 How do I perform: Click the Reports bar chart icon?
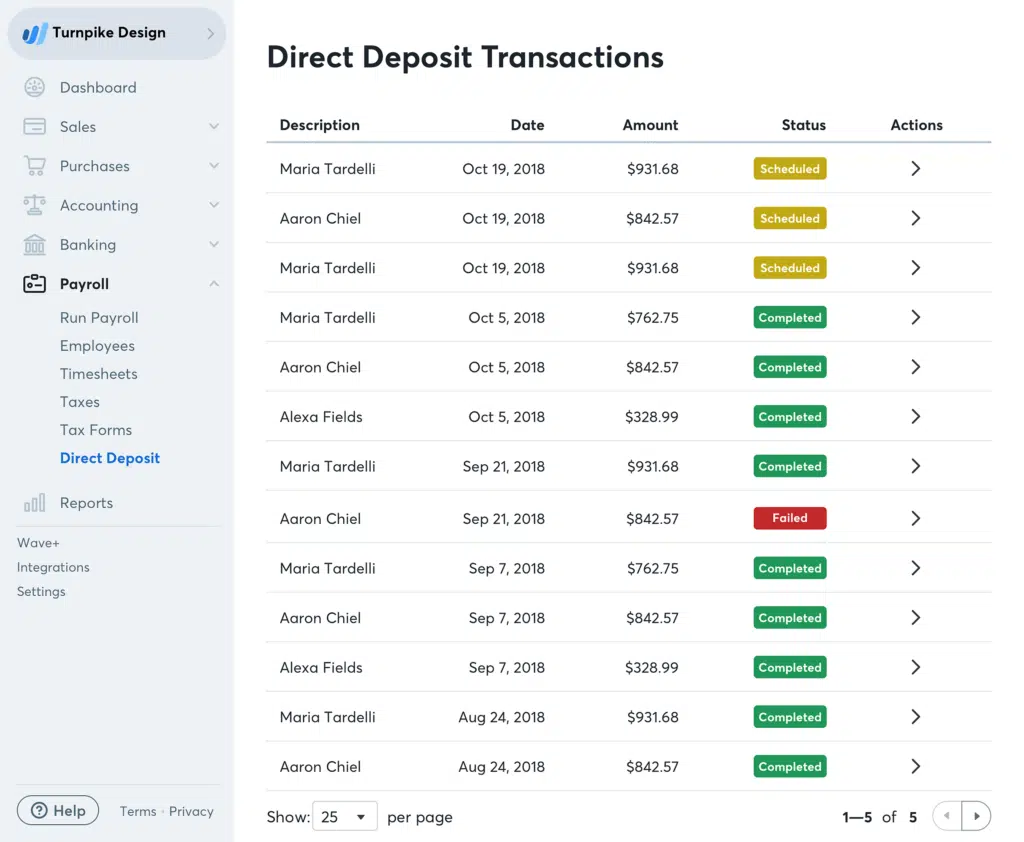pos(34,503)
